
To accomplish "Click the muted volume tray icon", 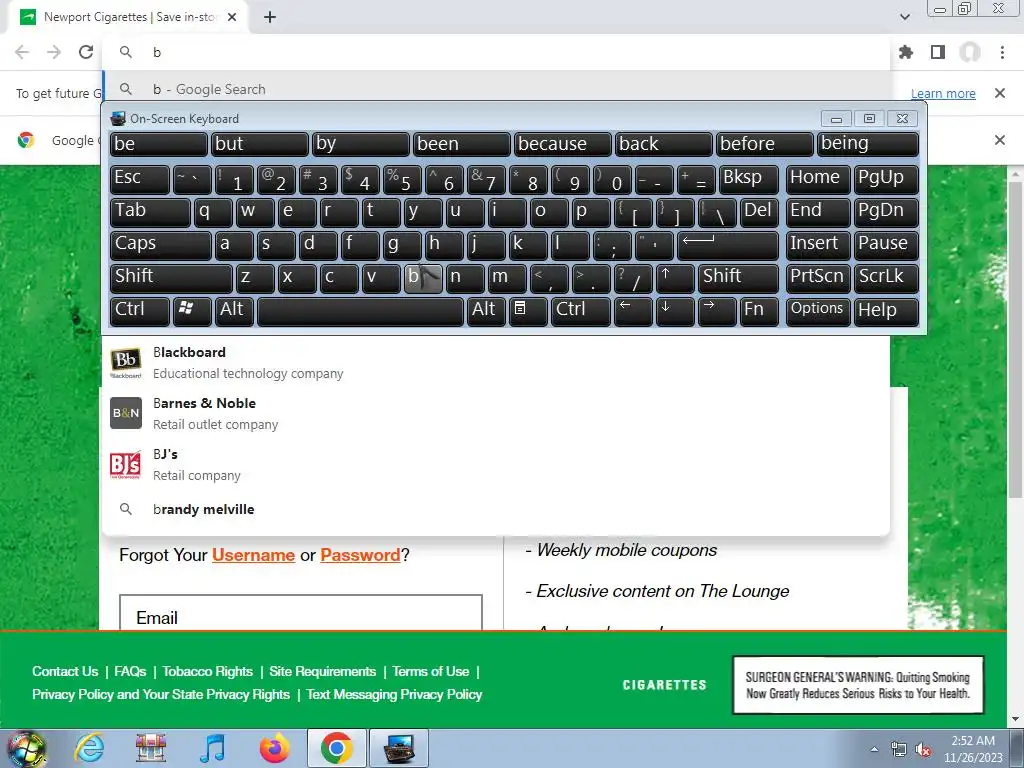I will tap(923, 750).
